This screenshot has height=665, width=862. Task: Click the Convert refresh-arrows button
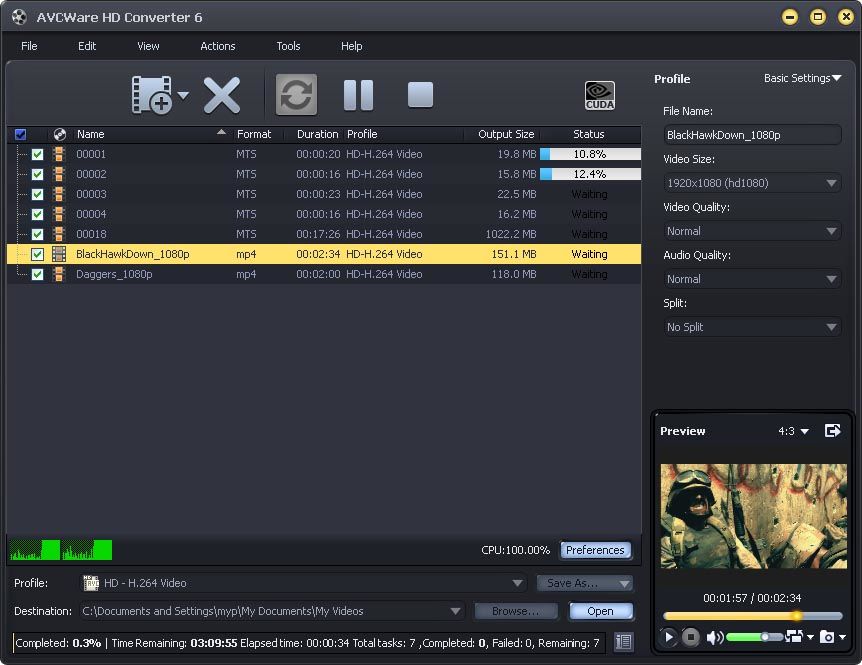(296, 95)
